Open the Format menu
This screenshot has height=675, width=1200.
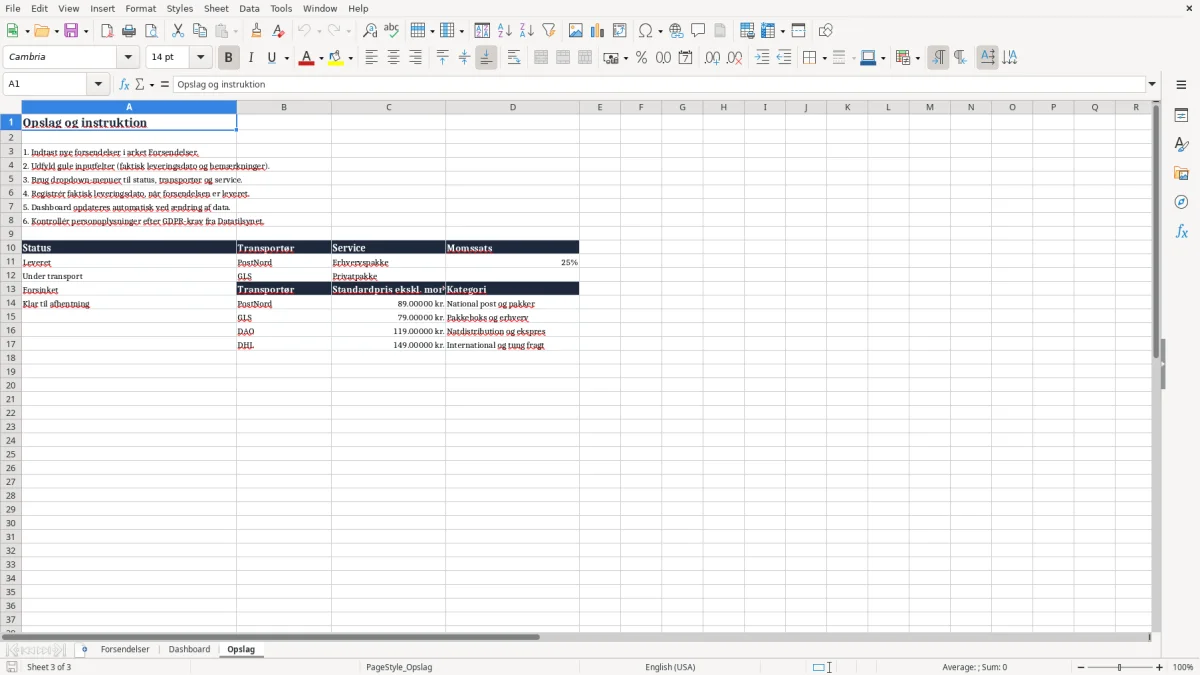click(141, 8)
